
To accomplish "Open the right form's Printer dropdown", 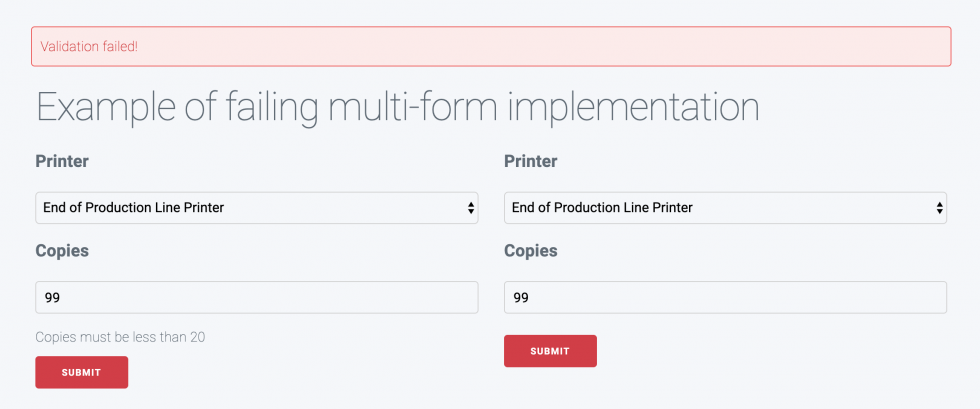I will (x=725, y=208).
